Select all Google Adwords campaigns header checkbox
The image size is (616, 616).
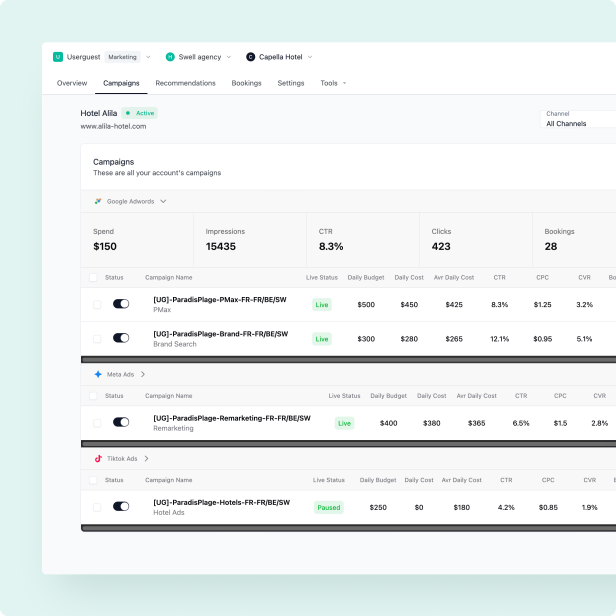pyautogui.click(x=94, y=277)
